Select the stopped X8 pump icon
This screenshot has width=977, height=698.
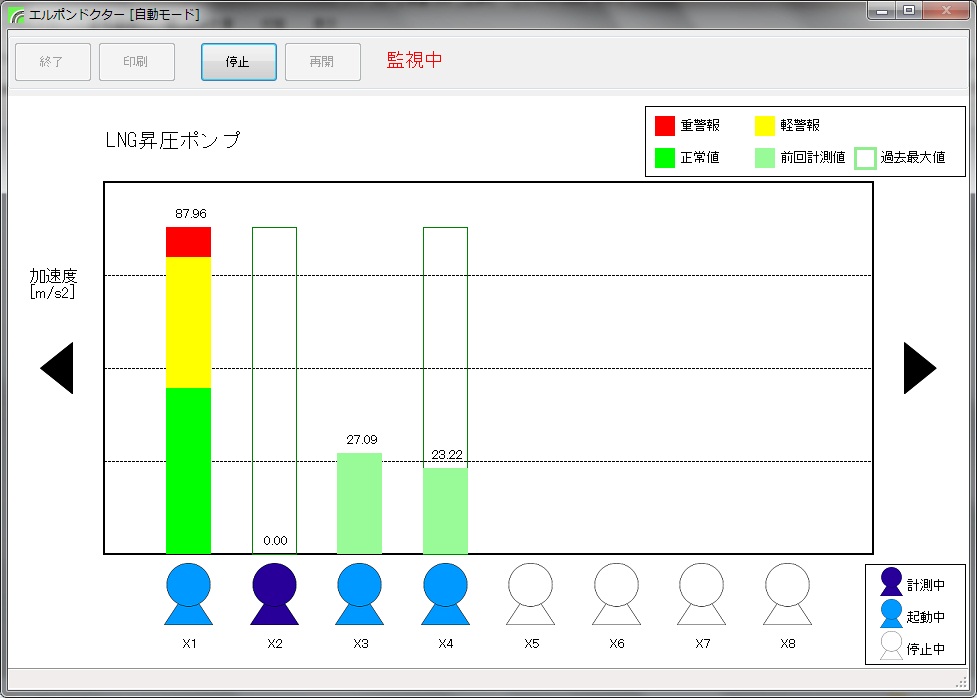[787, 594]
